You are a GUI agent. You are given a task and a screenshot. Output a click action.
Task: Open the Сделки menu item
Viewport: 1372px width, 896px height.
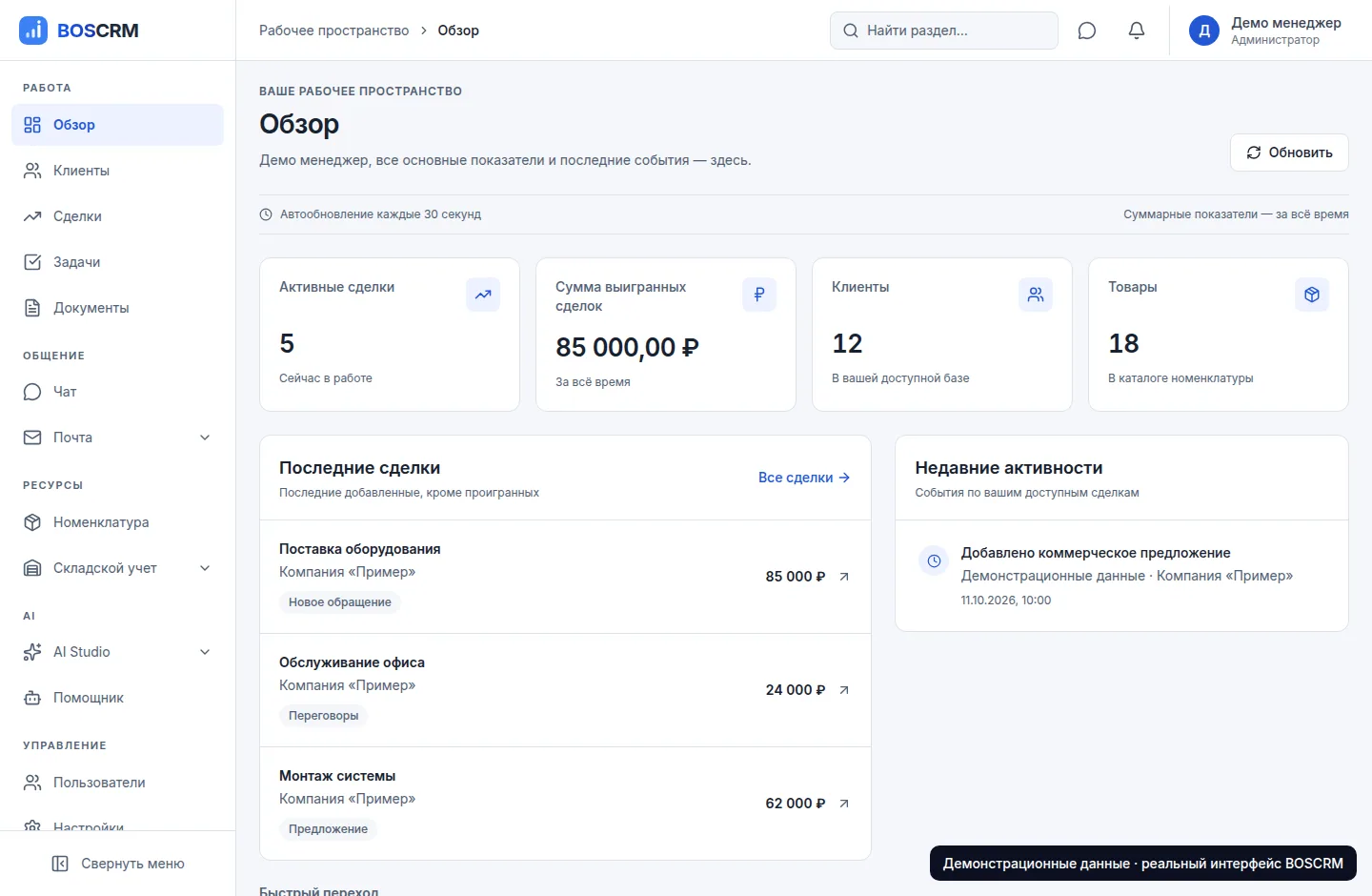(117, 216)
